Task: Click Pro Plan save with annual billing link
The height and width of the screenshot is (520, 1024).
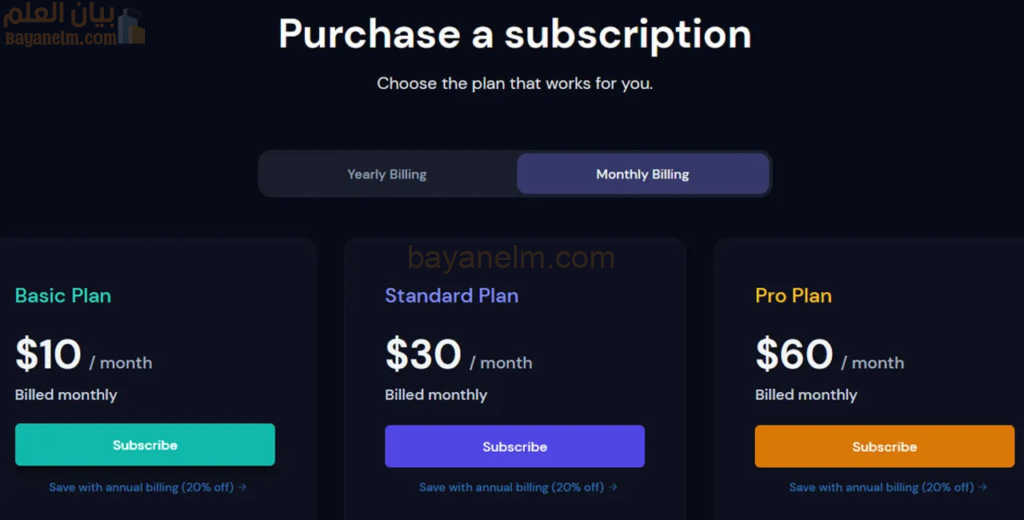Action: [x=881, y=487]
